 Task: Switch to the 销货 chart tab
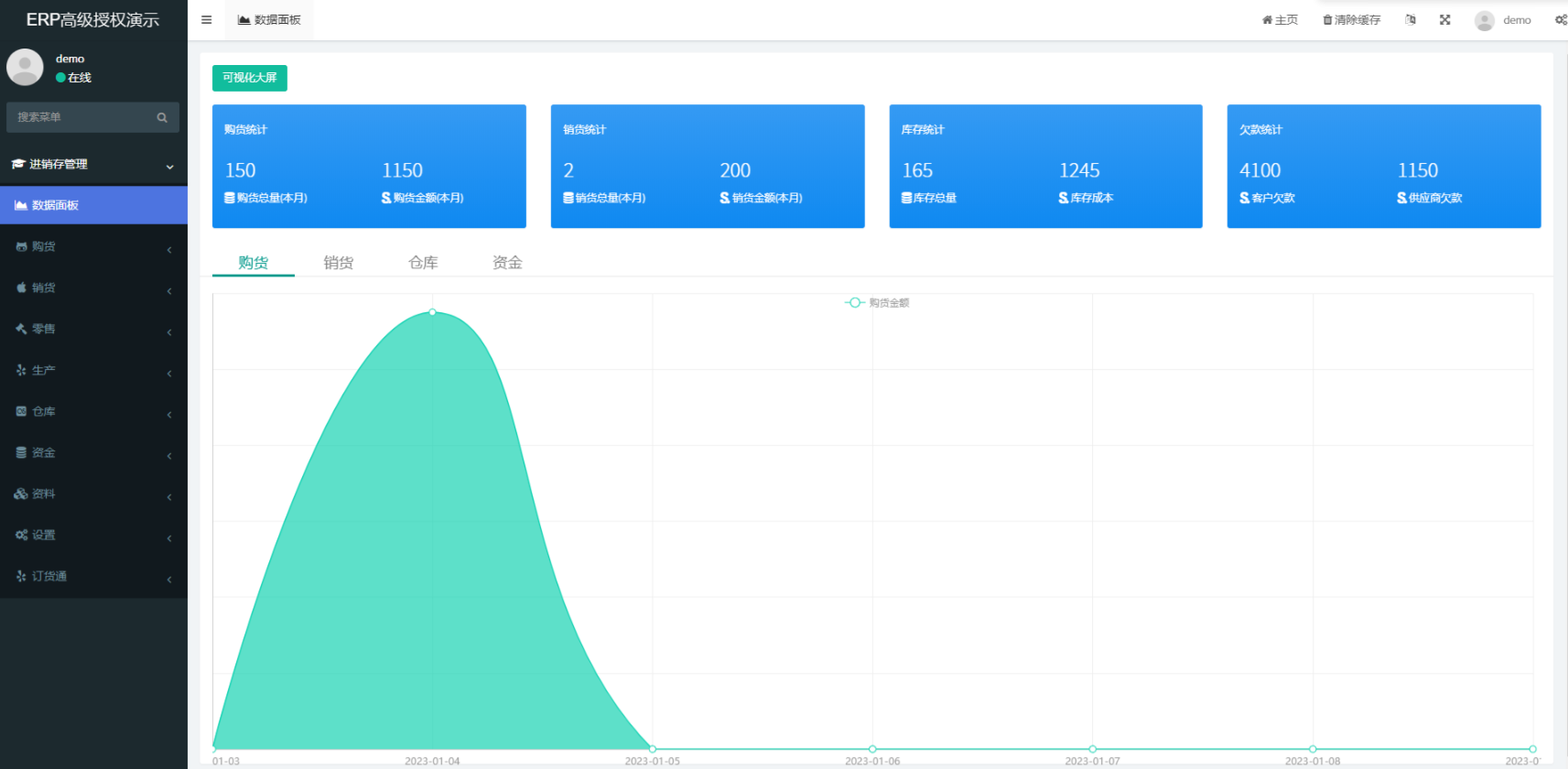pos(338,263)
